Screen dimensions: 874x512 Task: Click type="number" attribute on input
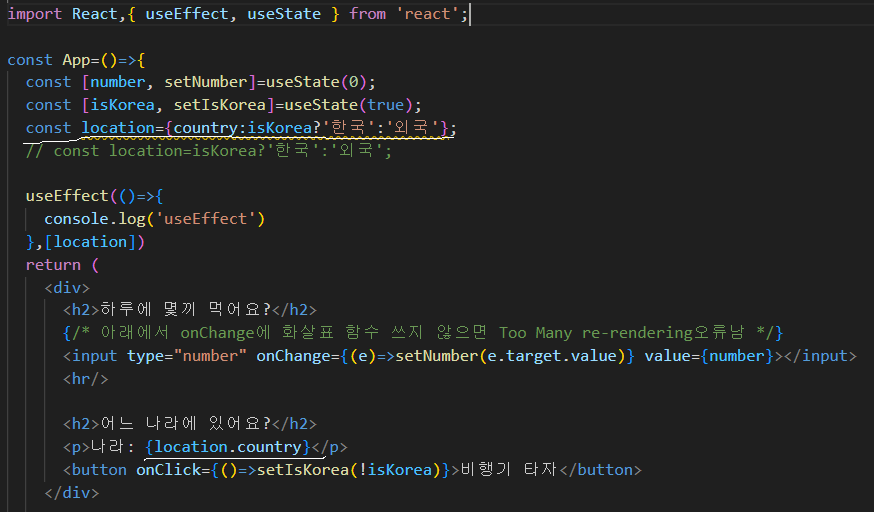(x=187, y=355)
